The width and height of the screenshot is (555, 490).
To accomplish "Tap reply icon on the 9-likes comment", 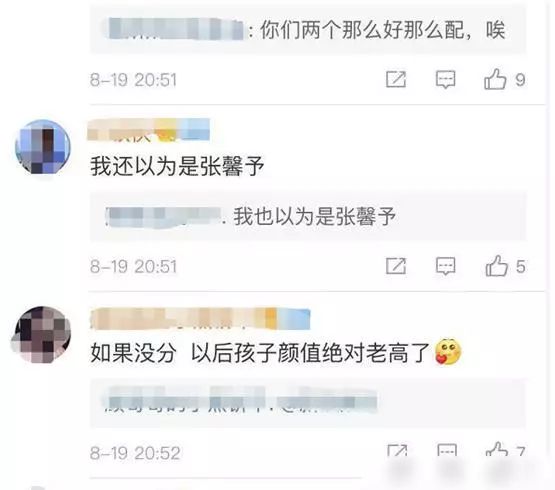I will coord(445,79).
